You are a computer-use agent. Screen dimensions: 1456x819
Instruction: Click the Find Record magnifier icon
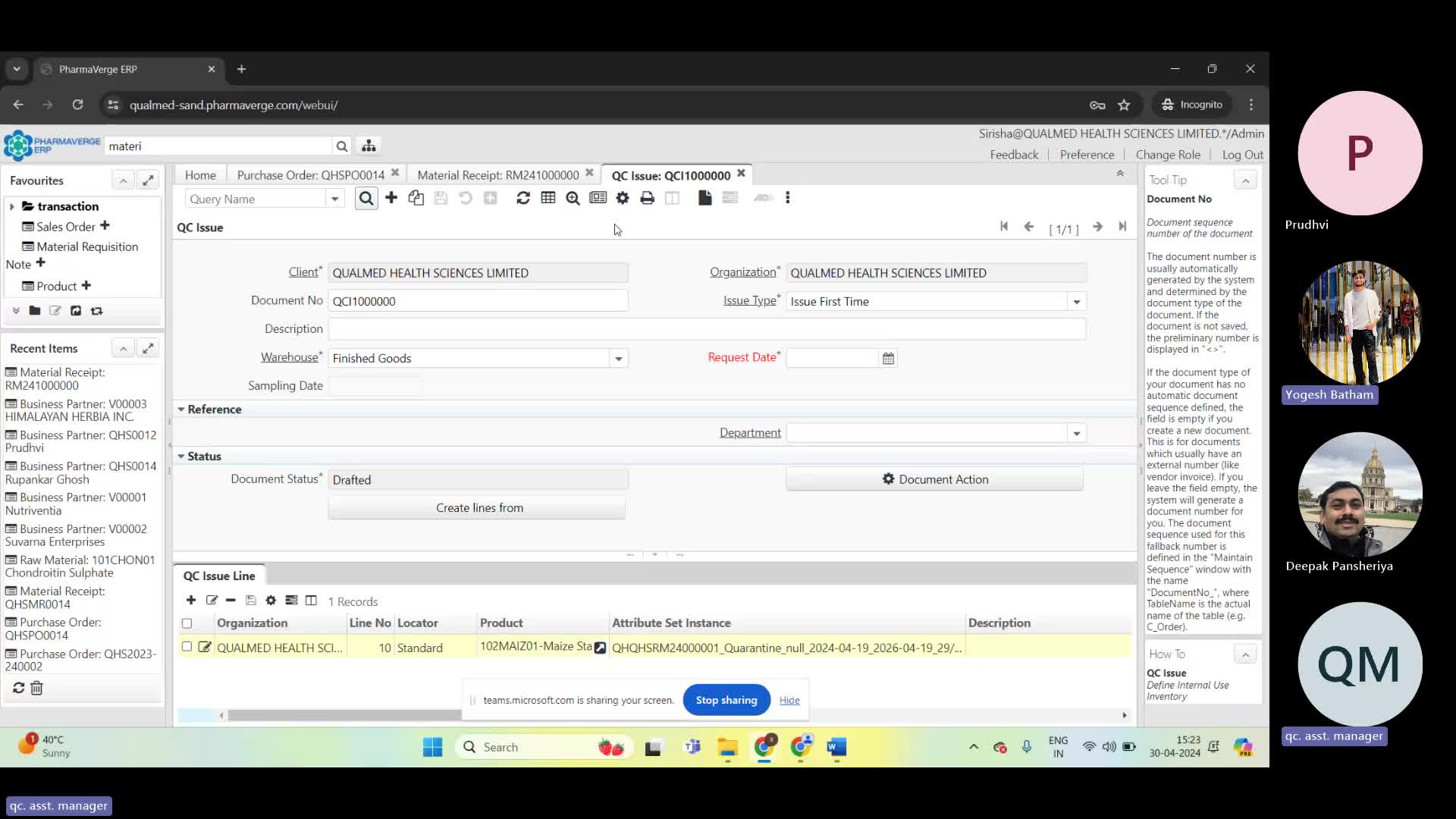(366, 199)
